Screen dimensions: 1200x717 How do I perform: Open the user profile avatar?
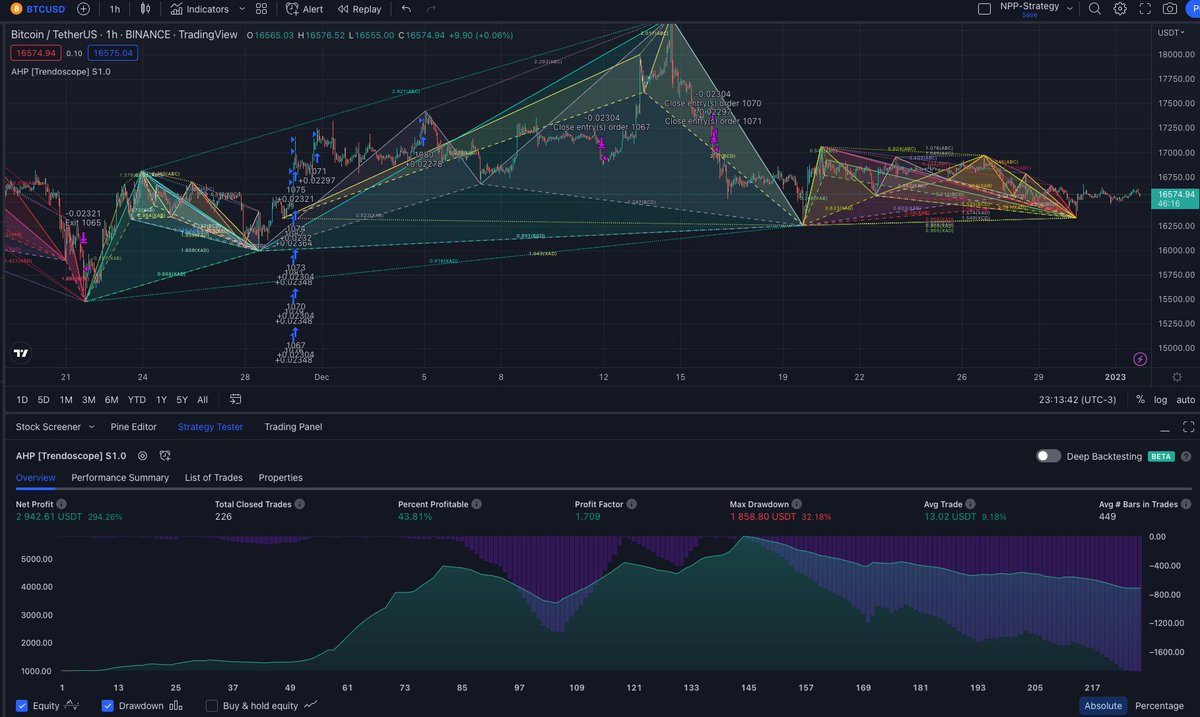1194,9
